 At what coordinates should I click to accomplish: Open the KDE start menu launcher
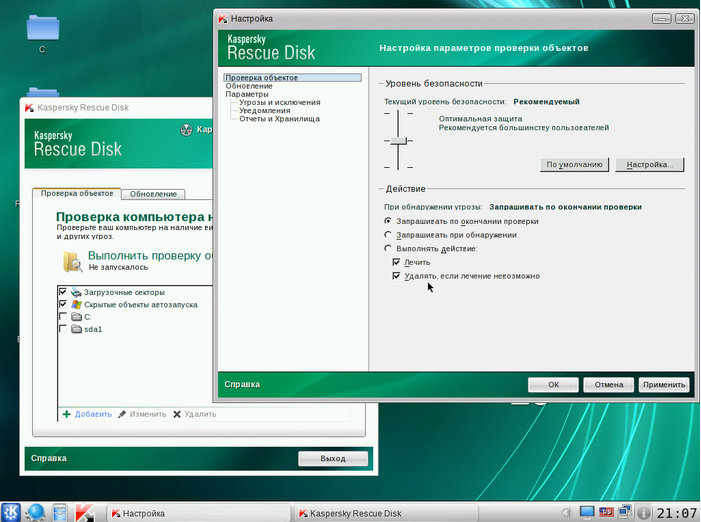11,512
